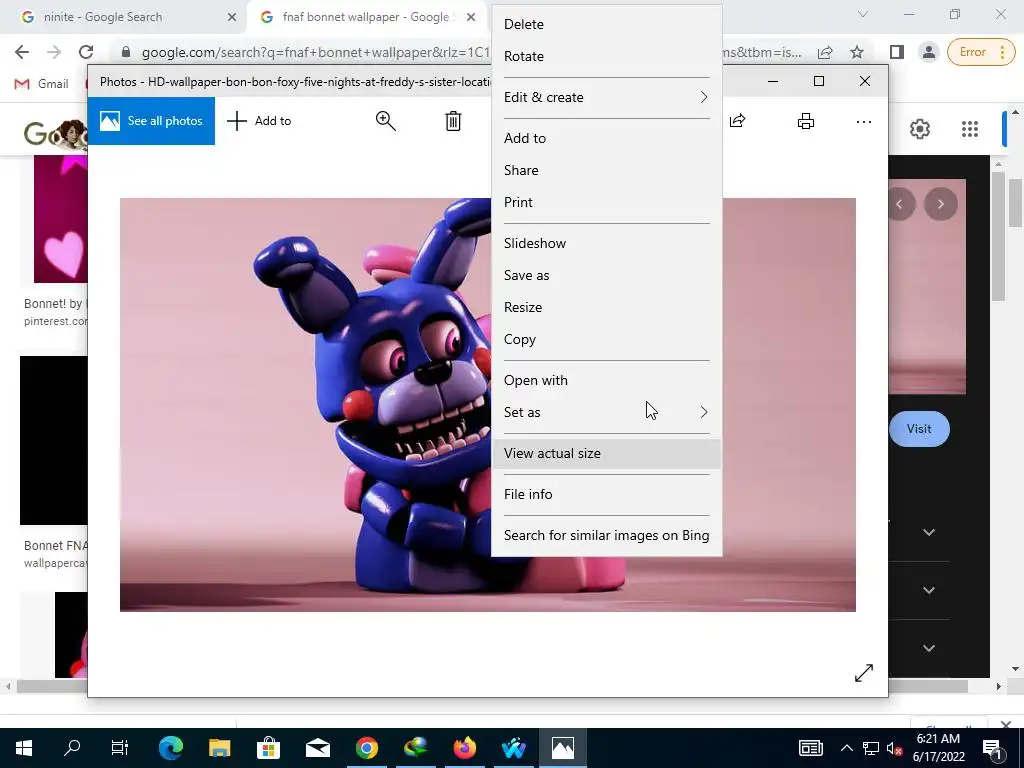The height and width of the screenshot is (768, 1024).
Task: Open Google settings gear icon
Action: (920, 129)
